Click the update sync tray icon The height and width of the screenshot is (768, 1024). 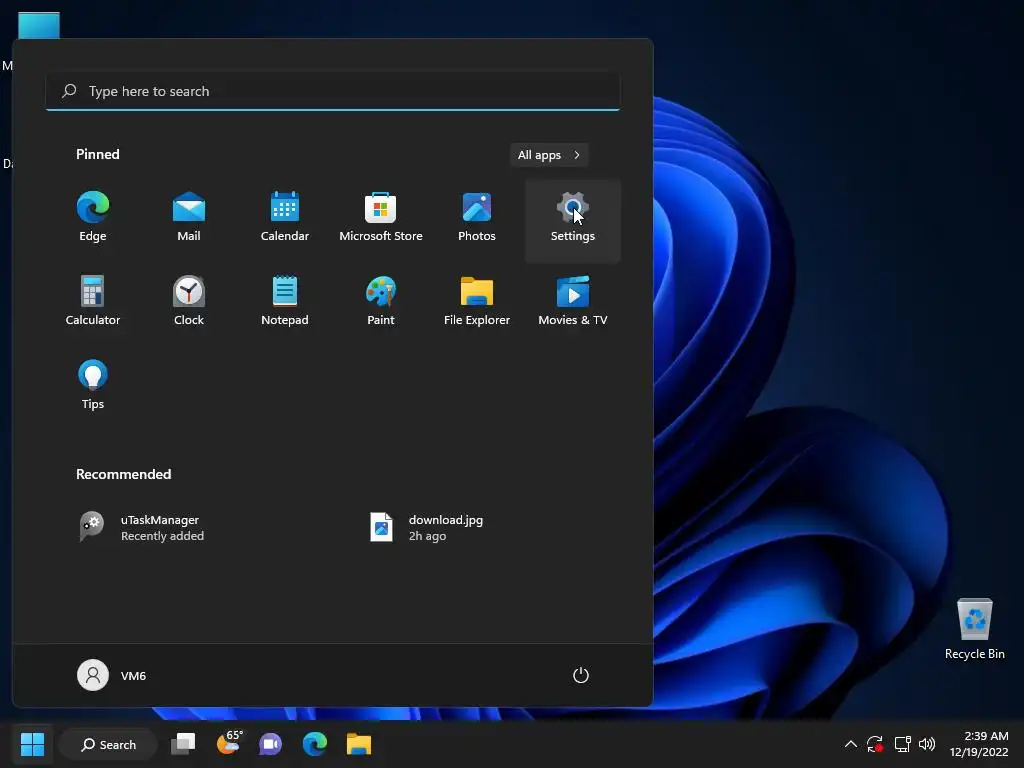874,744
